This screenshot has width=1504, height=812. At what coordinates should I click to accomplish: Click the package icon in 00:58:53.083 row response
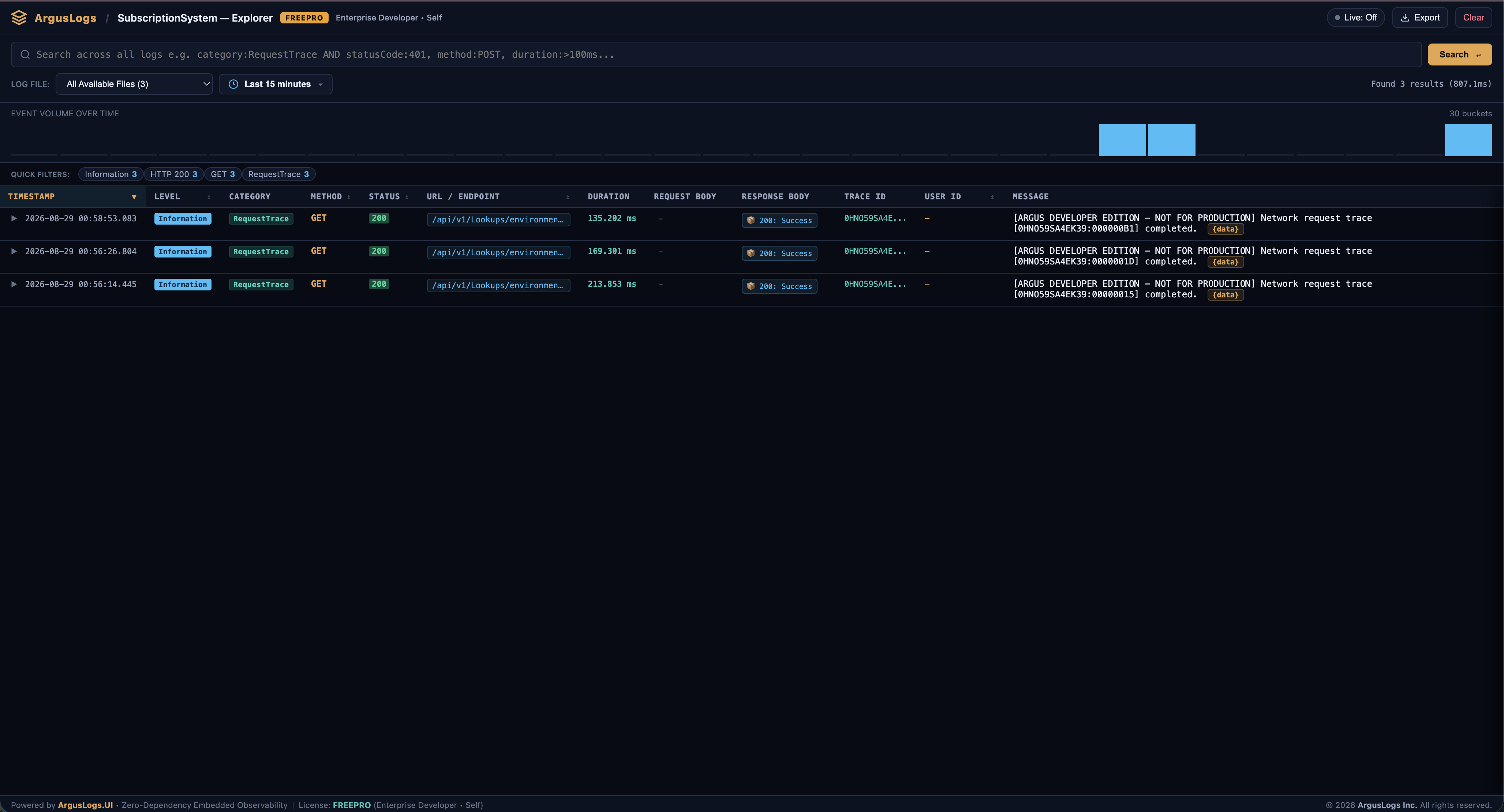click(751, 221)
